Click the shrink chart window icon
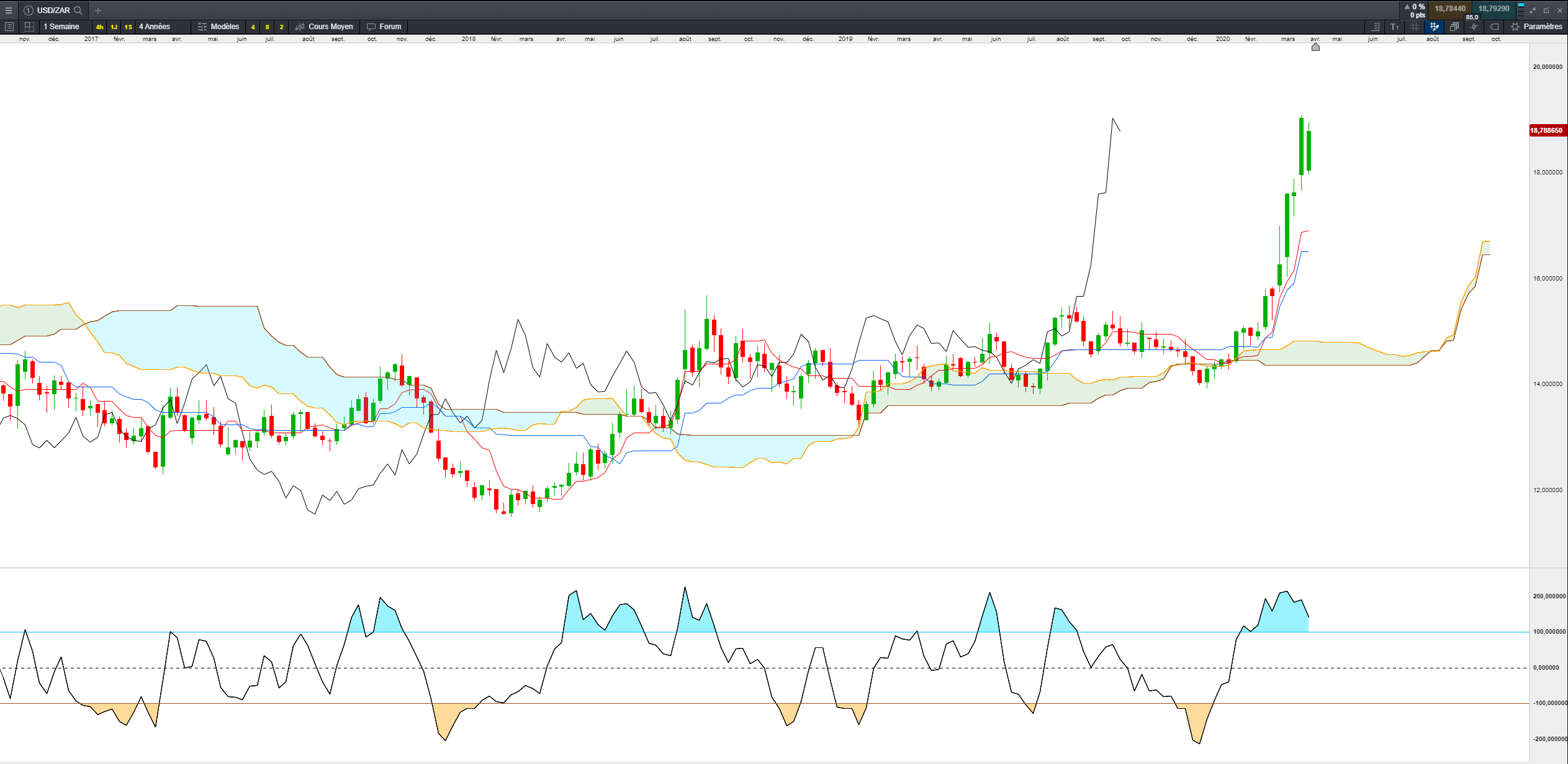This screenshot has height=764, width=1568. [1533, 11]
